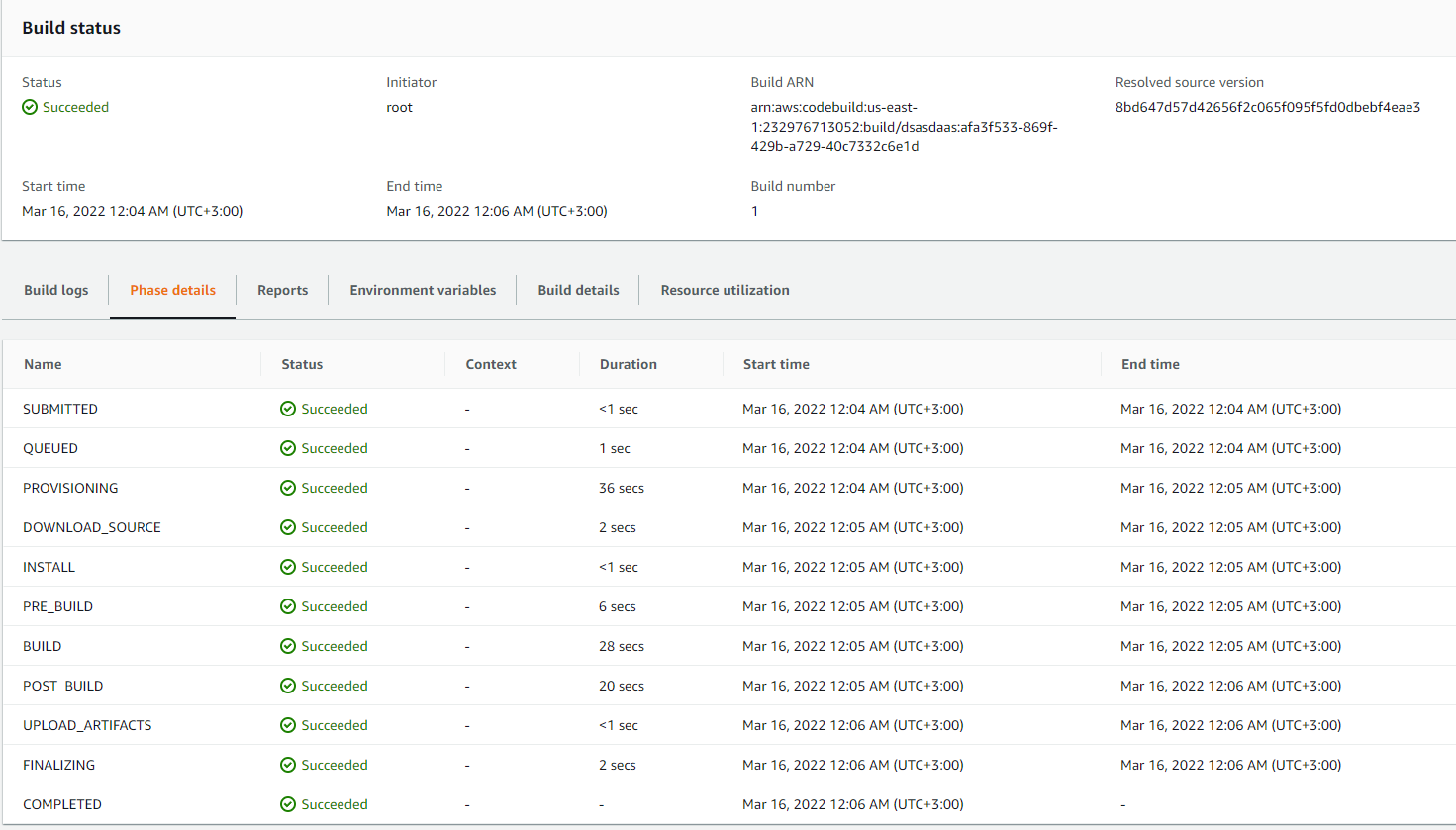The image size is (1456, 830).
Task: Select the DOWNLOAD_SOURCE phase name
Action: pyautogui.click(x=92, y=527)
